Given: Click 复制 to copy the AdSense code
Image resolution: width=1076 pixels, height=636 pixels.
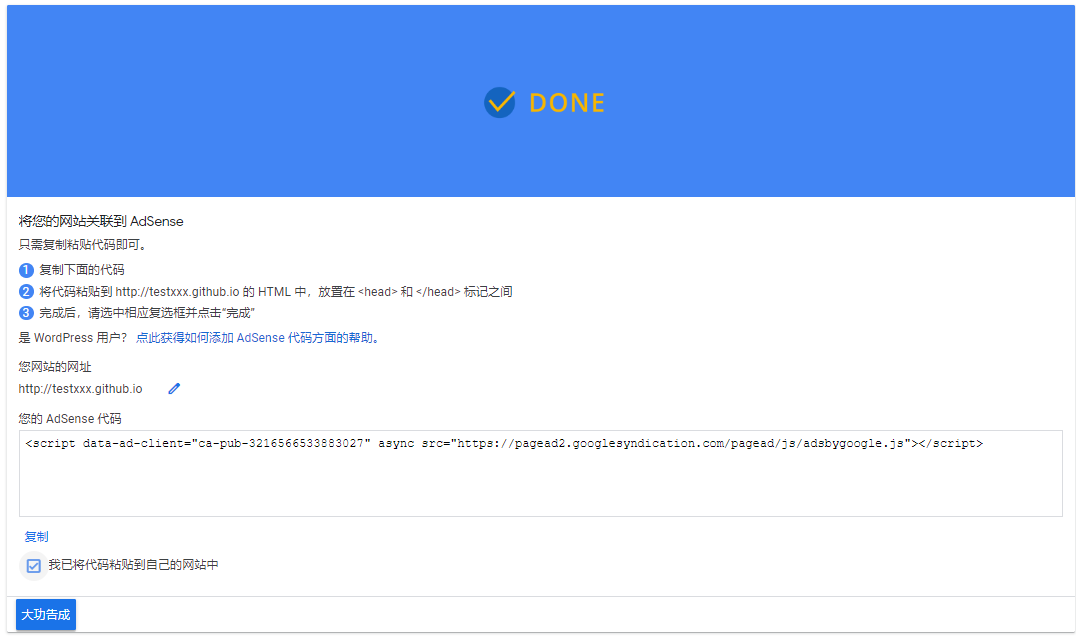Looking at the screenshot, I should 36,536.
